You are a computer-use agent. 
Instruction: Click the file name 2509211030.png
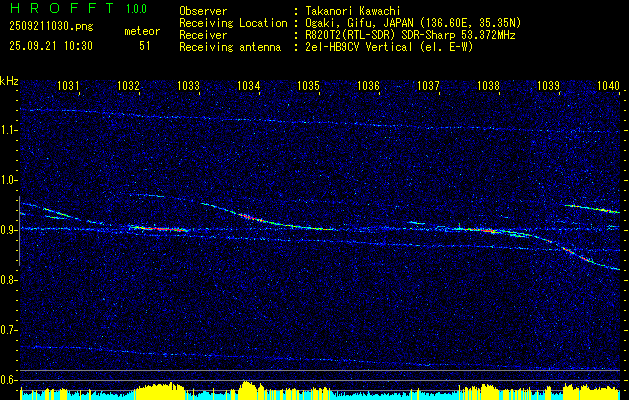(x=51, y=27)
